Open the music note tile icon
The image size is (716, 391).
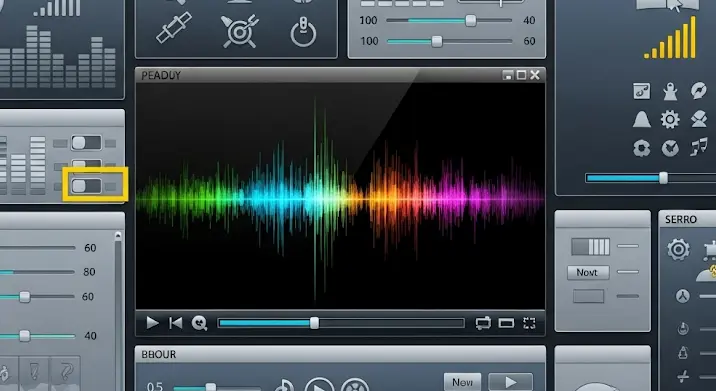[642, 91]
